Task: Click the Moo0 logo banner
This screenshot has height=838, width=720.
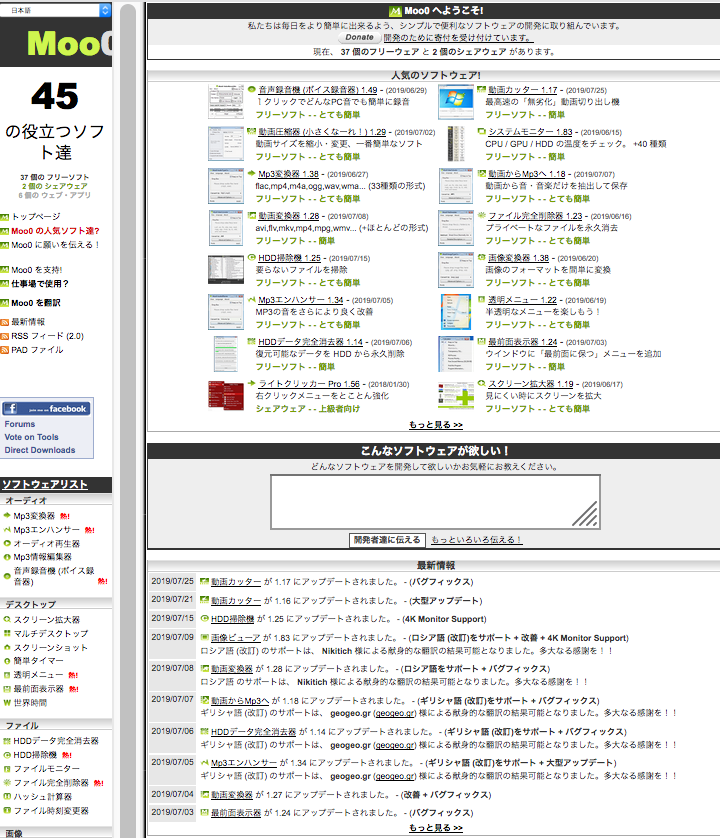Action: click(56, 43)
